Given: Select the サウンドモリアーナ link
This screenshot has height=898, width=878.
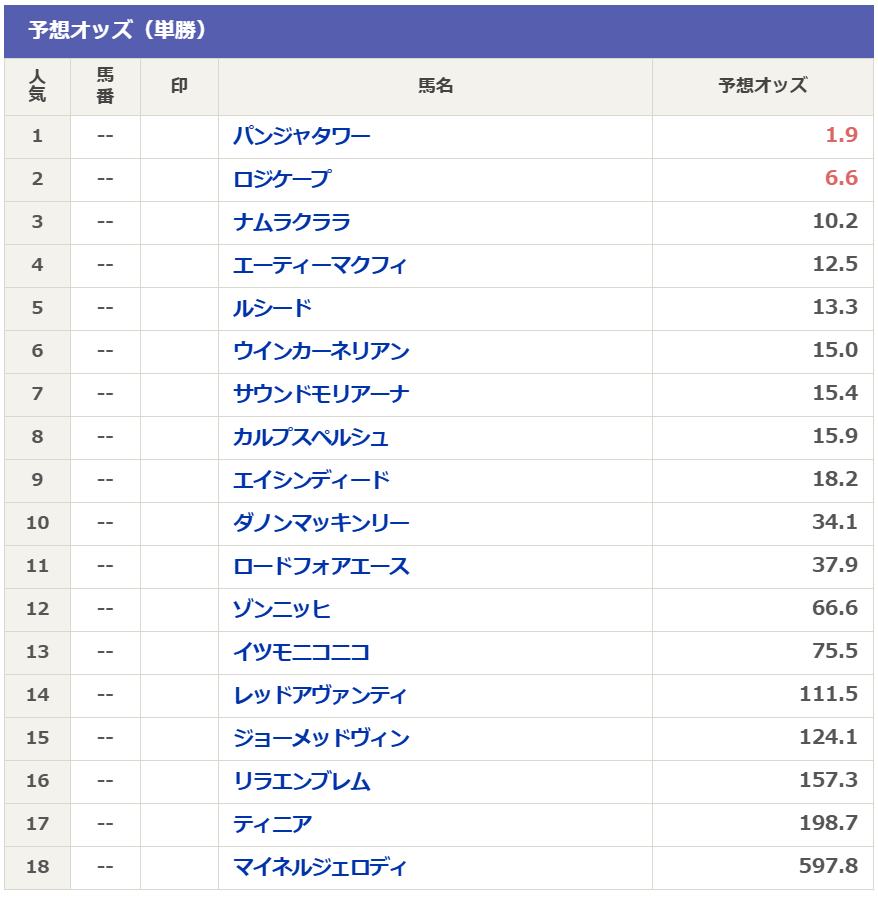Looking at the screenshot, I should click(x=321, y=394).
